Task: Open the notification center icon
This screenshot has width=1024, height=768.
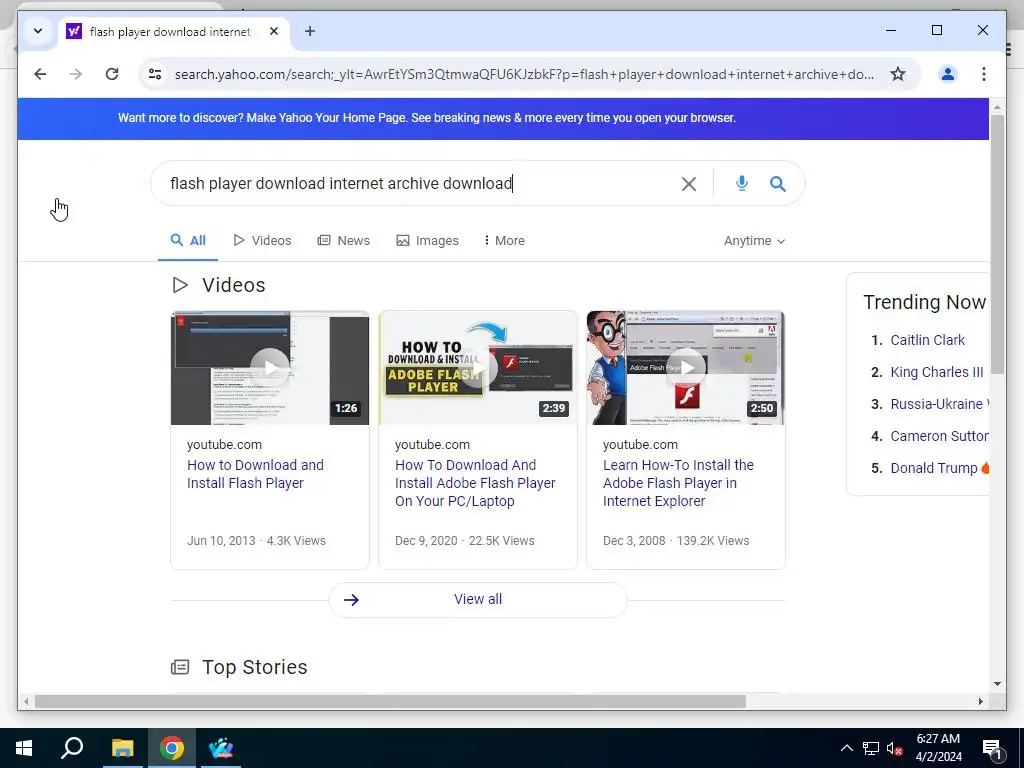Action: (991, 749)
